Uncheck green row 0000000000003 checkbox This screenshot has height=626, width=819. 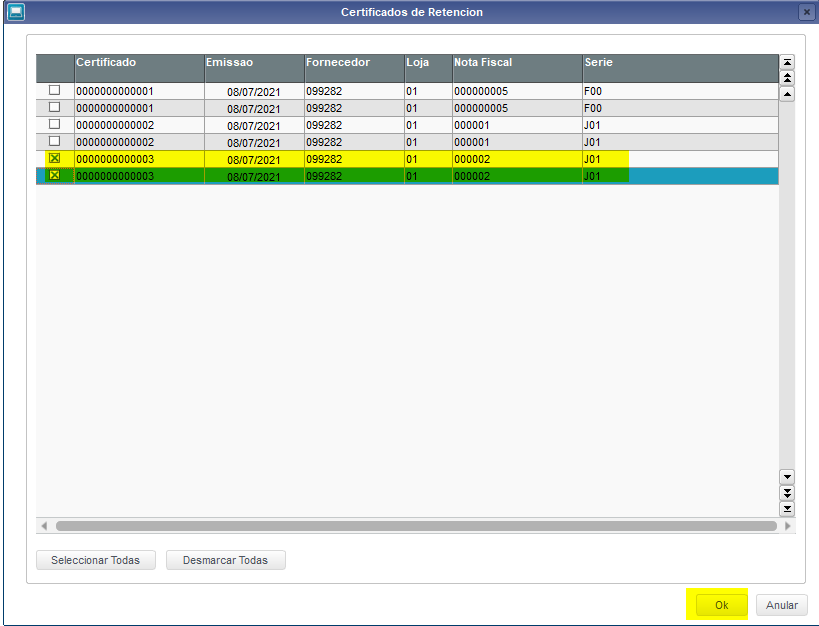point(54,175)
